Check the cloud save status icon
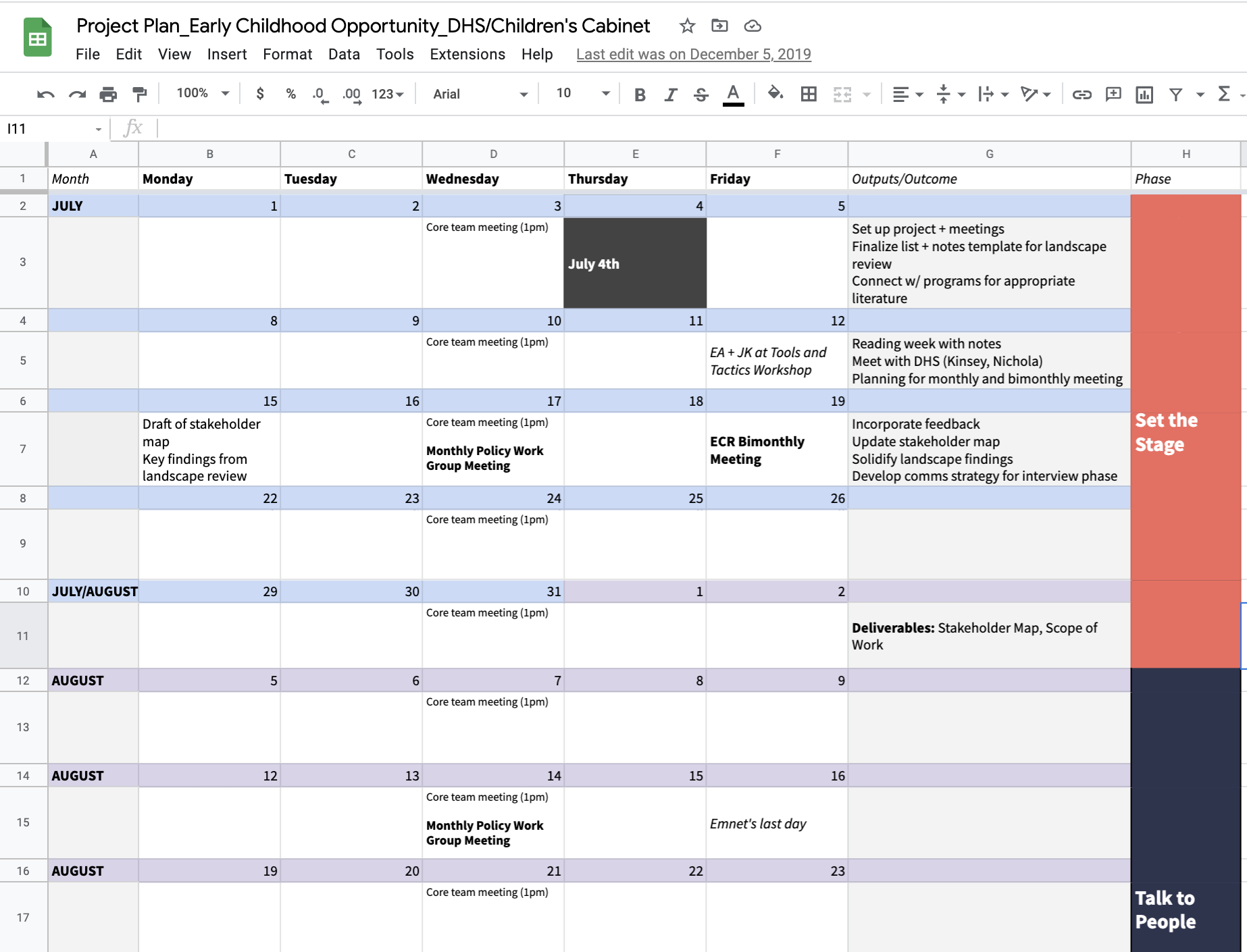1247x952 pixels. click(x=753, y=26)
